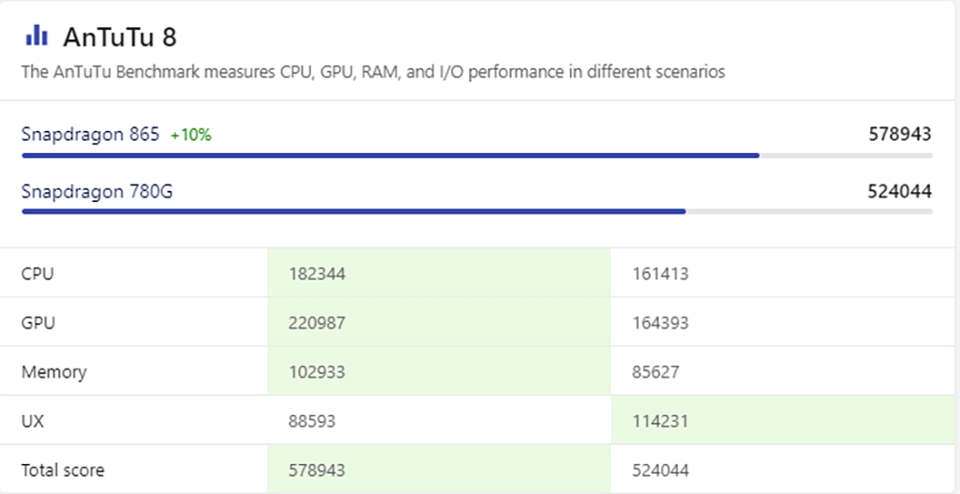This screenshot has height=494, width=960.
Task: Select the Memory row label
Action: 54,372
